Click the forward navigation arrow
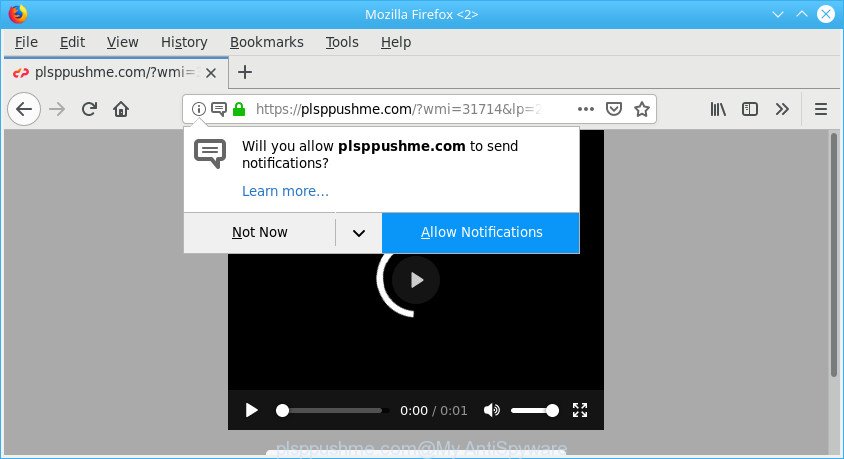Screen dimensions: 844x459 [57, 109]
